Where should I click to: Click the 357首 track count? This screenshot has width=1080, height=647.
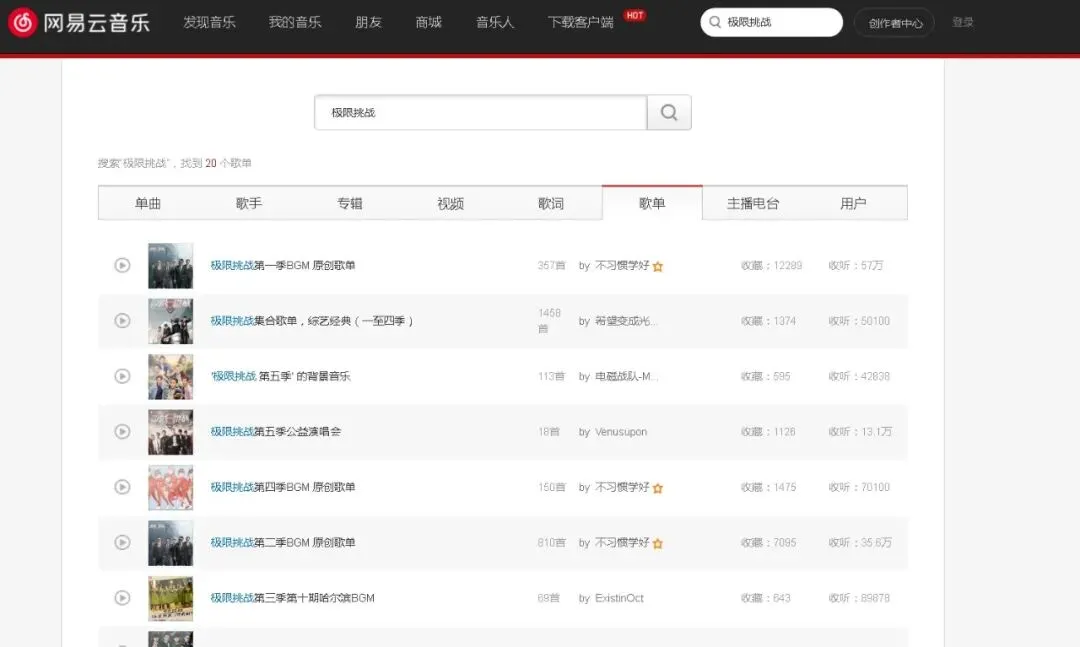pyautogui.click(x=551, y=265)
